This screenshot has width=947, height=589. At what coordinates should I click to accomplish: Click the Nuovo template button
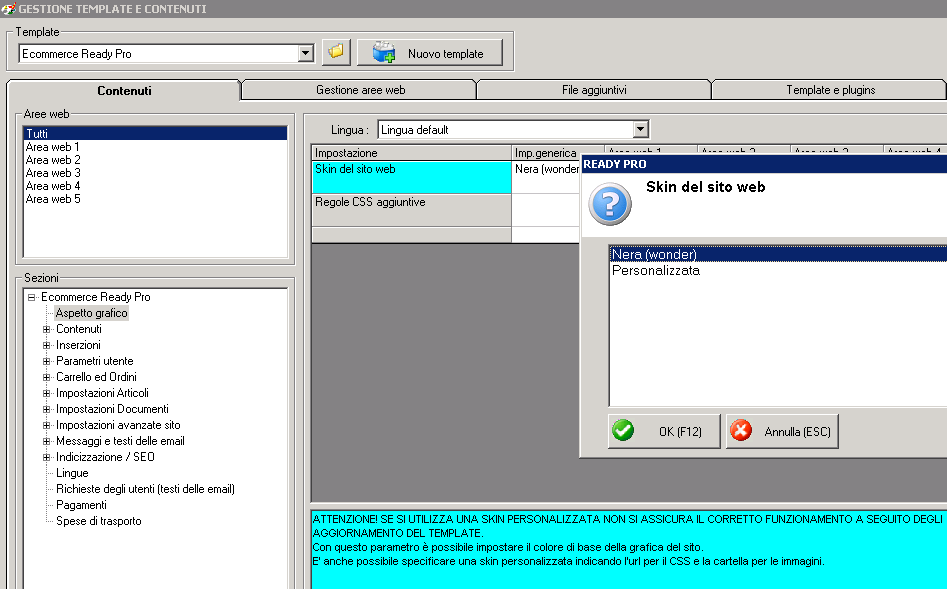pyautogui.click(x=429, y=53)
